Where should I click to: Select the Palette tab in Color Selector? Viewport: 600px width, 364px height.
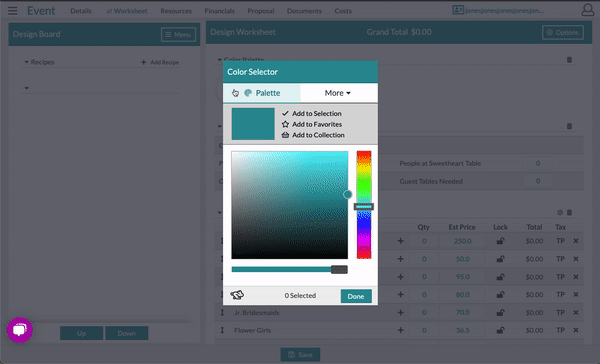click(262, 93)
